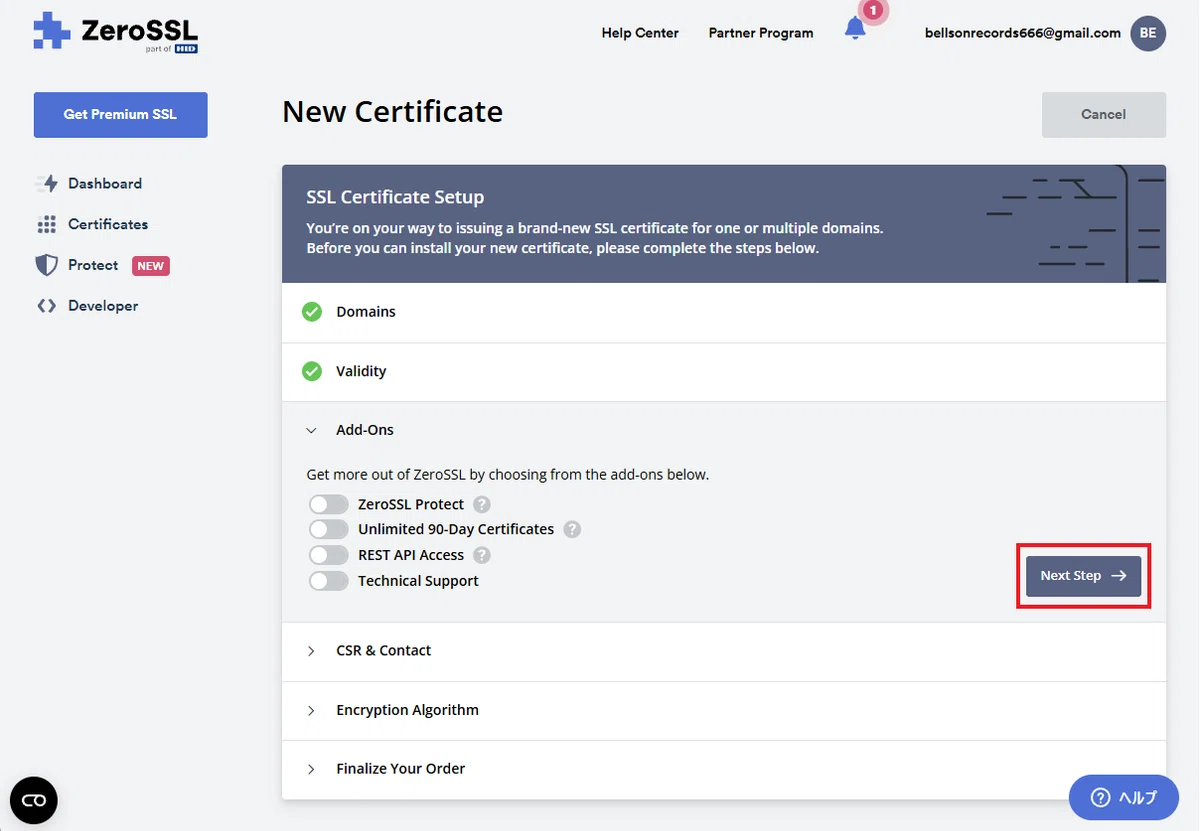Open the round chat widget icon
The image size is (1200, 831).
click(x=34, y=800)
